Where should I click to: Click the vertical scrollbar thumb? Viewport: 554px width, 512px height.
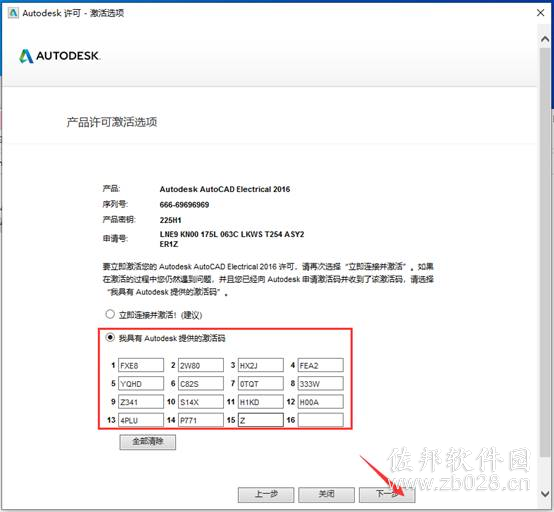[x=545, y=252]
